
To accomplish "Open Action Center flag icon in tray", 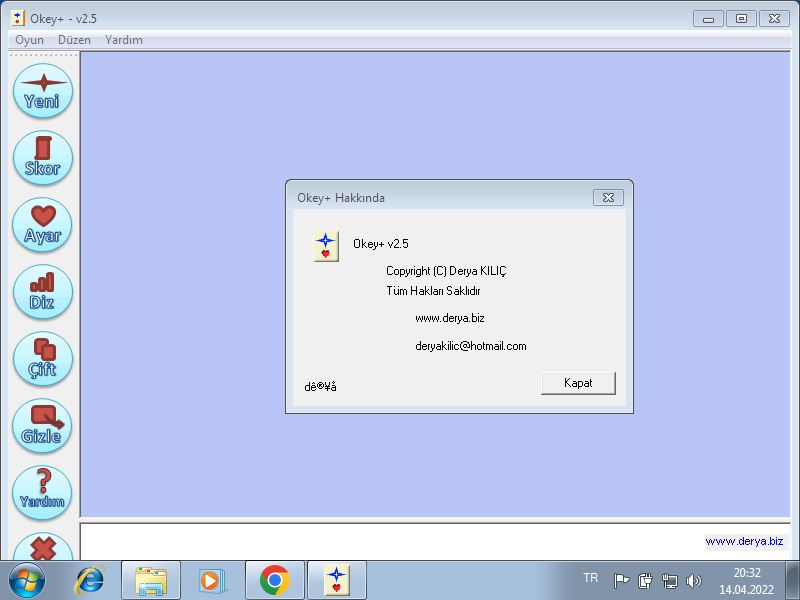I will click(x=621, y=581).
